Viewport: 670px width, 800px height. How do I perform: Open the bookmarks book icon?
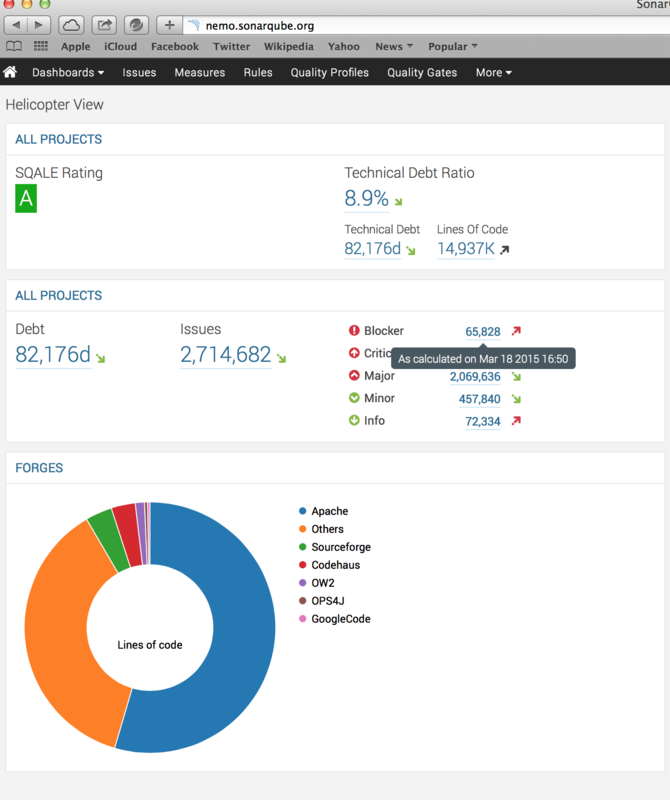point(14,46)
